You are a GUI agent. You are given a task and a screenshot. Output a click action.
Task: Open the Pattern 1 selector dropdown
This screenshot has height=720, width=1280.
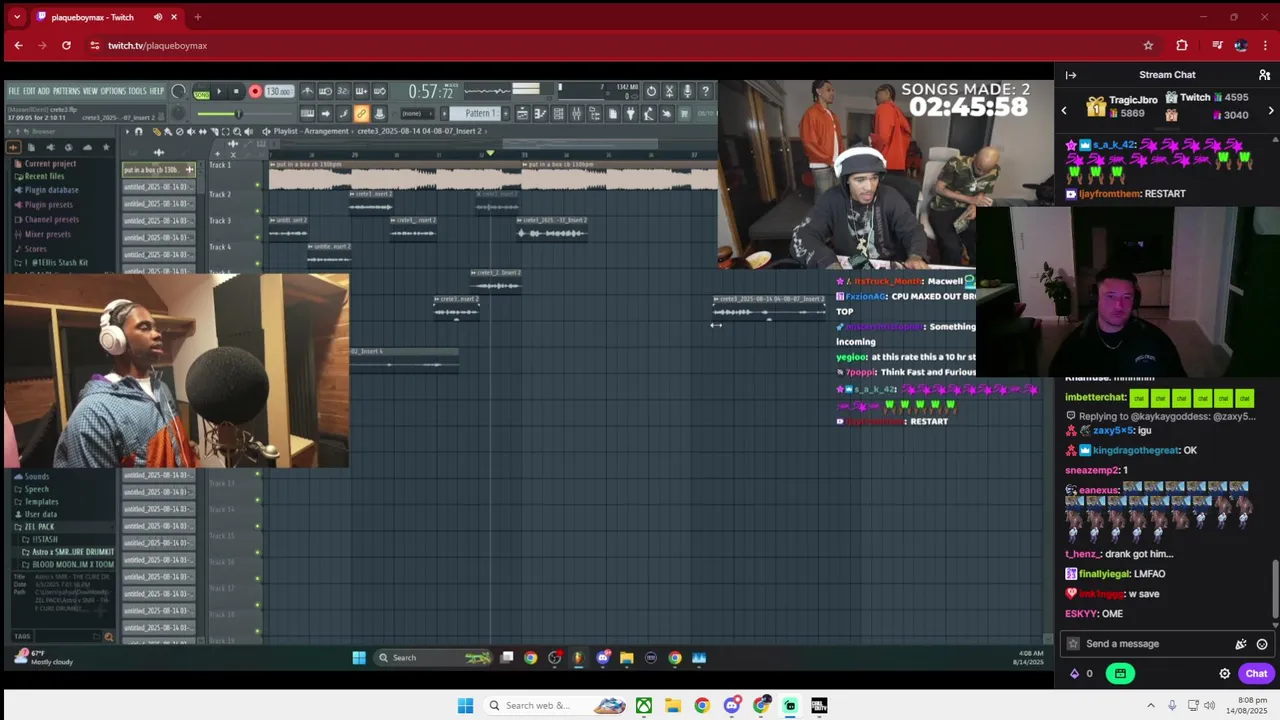tap(475, 113)
